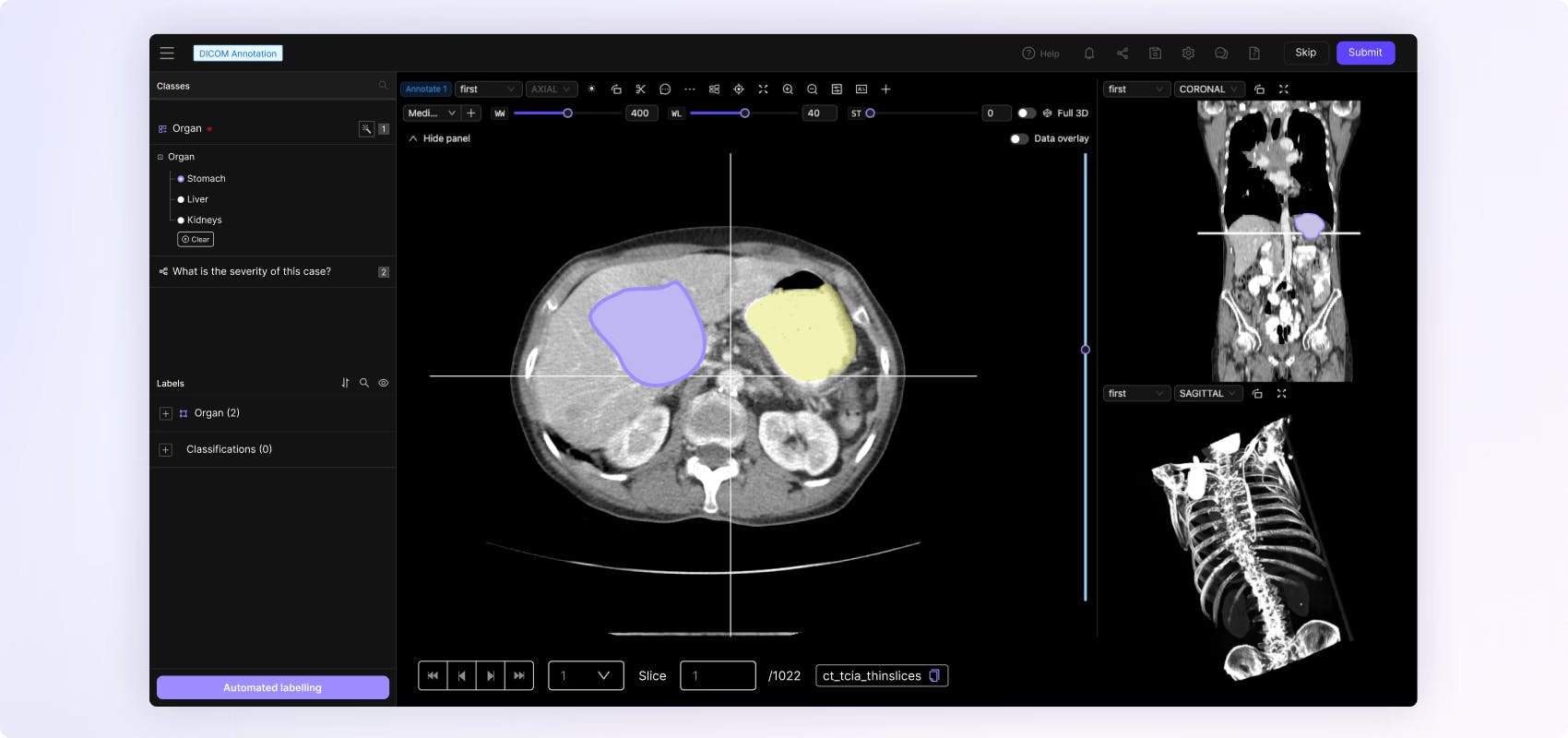Open the 'first' dropdown in axial toolbar
Screen dimensions: 1568x738
(489, 89)
